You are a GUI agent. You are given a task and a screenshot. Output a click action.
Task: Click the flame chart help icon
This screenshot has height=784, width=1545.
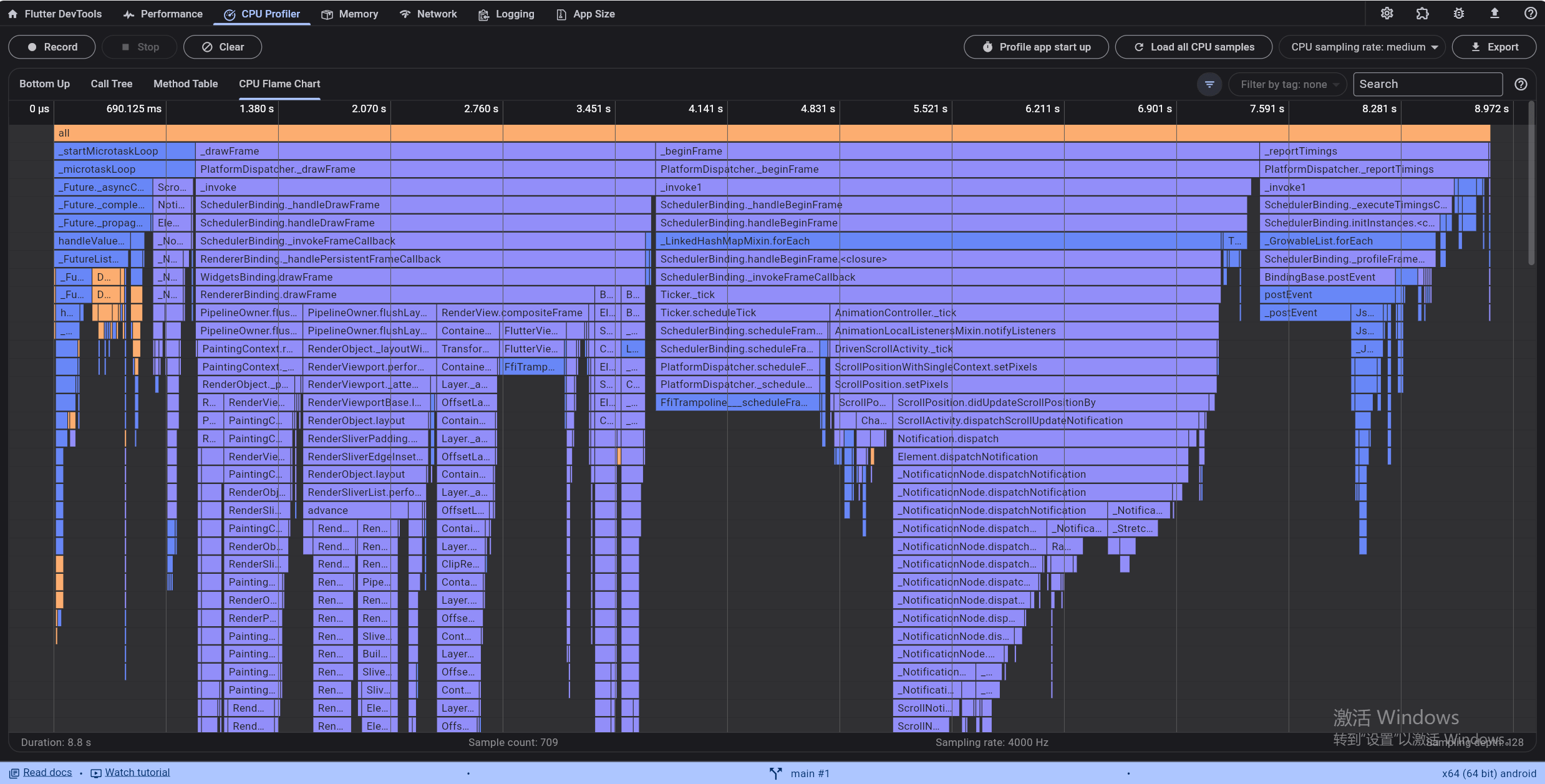coord(1521,84)
